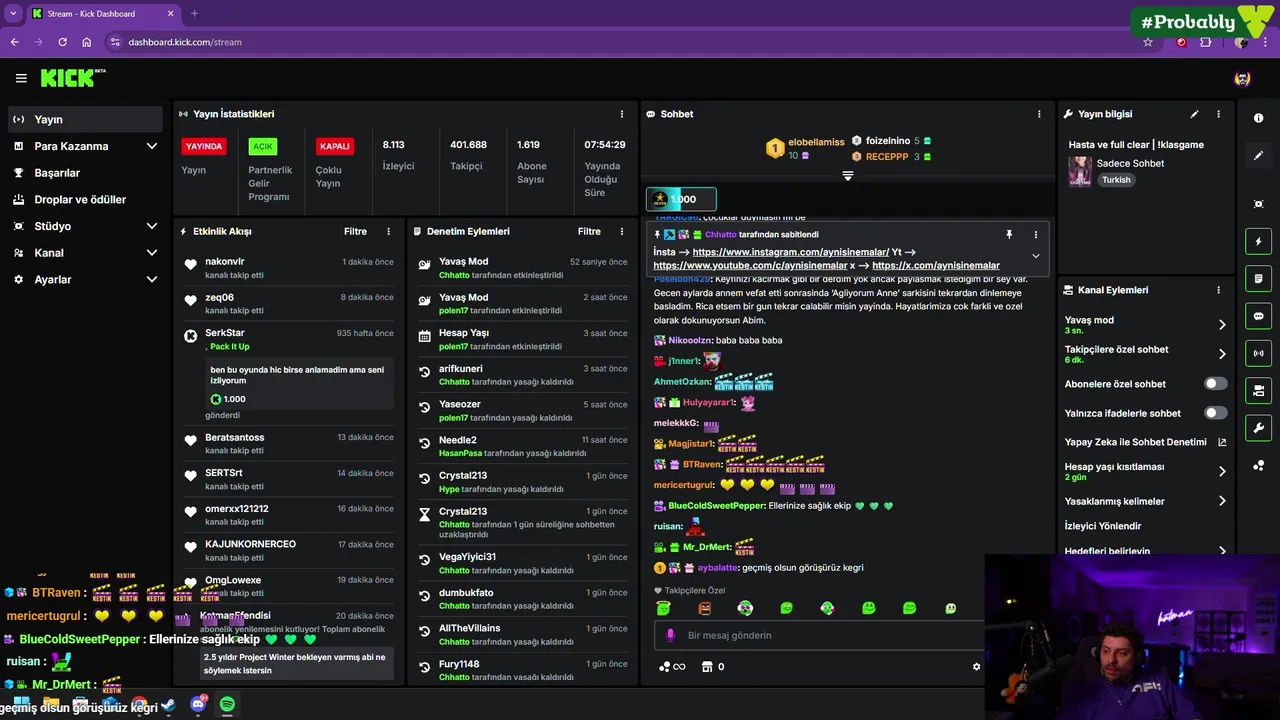The height and width of the screenshot is (720, 1280).
Task: Toggle the wrench panel icon in right sidebar
Action: click(x=1258, y=428)
